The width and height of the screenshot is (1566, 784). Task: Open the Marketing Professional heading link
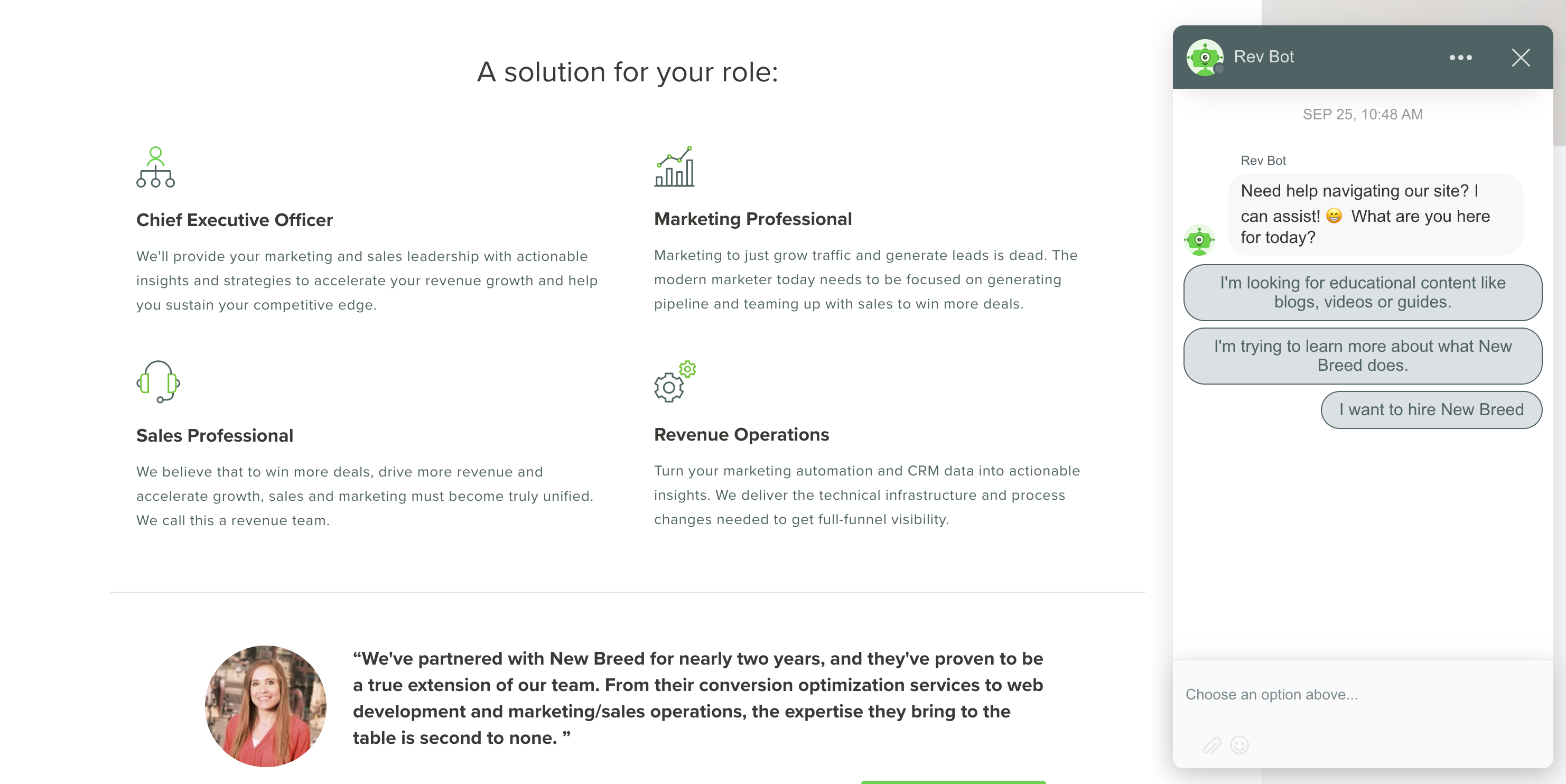[x=752, y=219]
